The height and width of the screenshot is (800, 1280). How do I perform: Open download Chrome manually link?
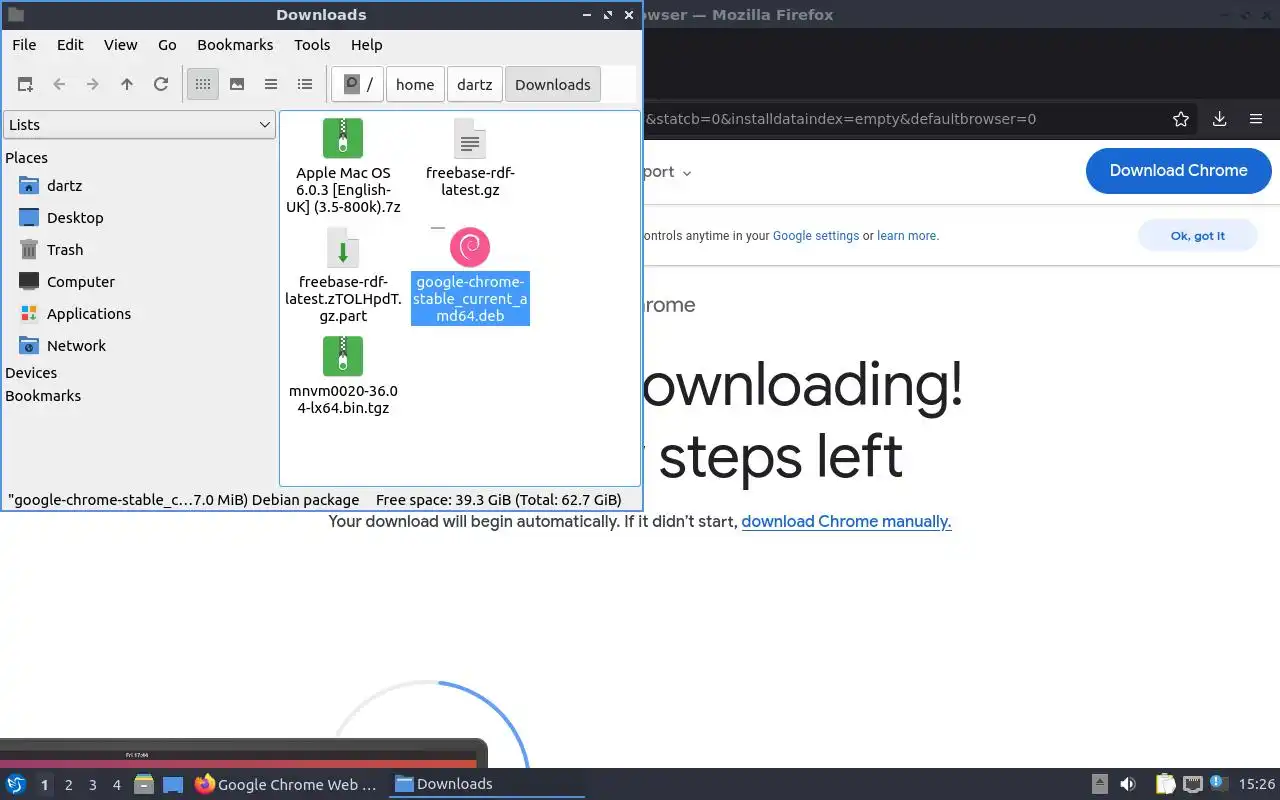[x=846, y=521]
